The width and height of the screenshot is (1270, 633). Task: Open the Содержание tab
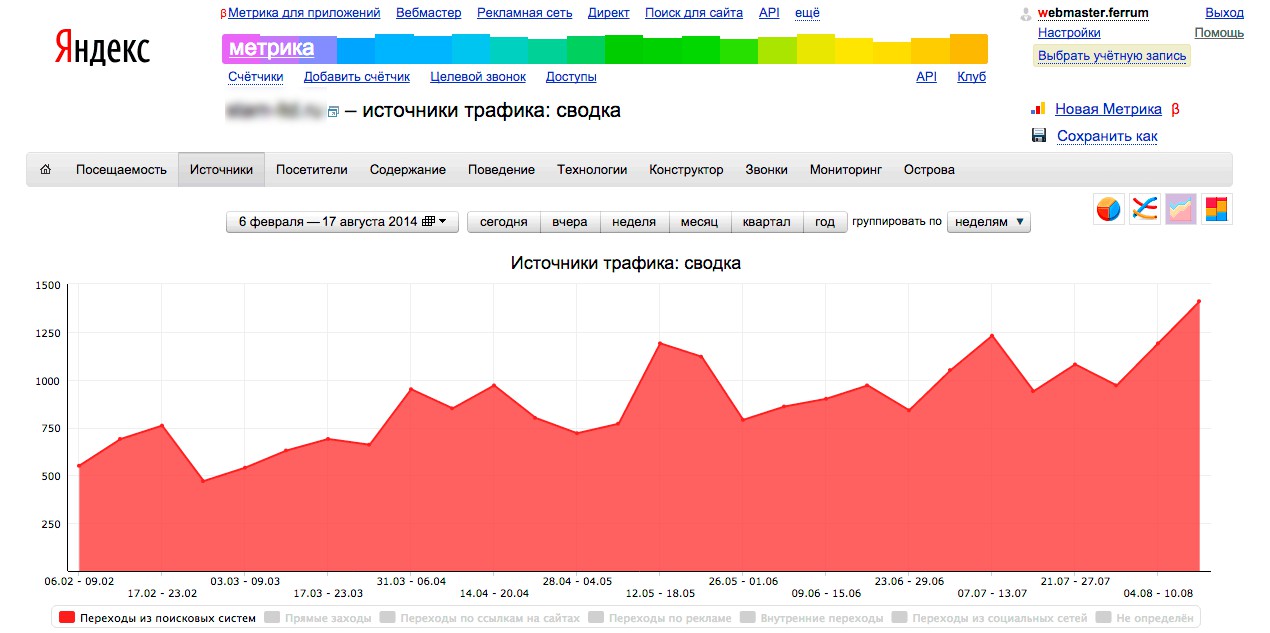pos(408,170)
